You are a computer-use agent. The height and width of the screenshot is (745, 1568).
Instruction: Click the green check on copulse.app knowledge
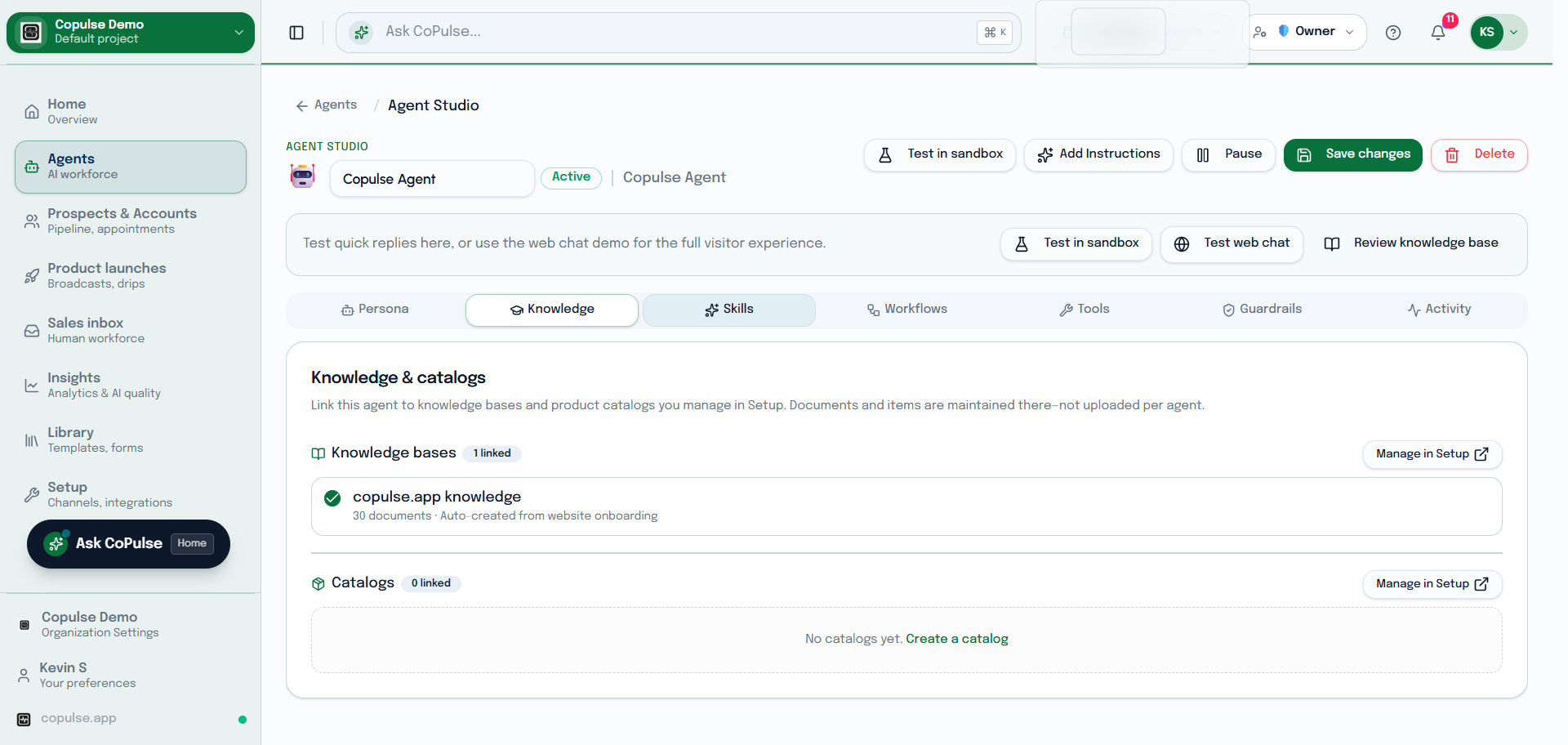332,498
